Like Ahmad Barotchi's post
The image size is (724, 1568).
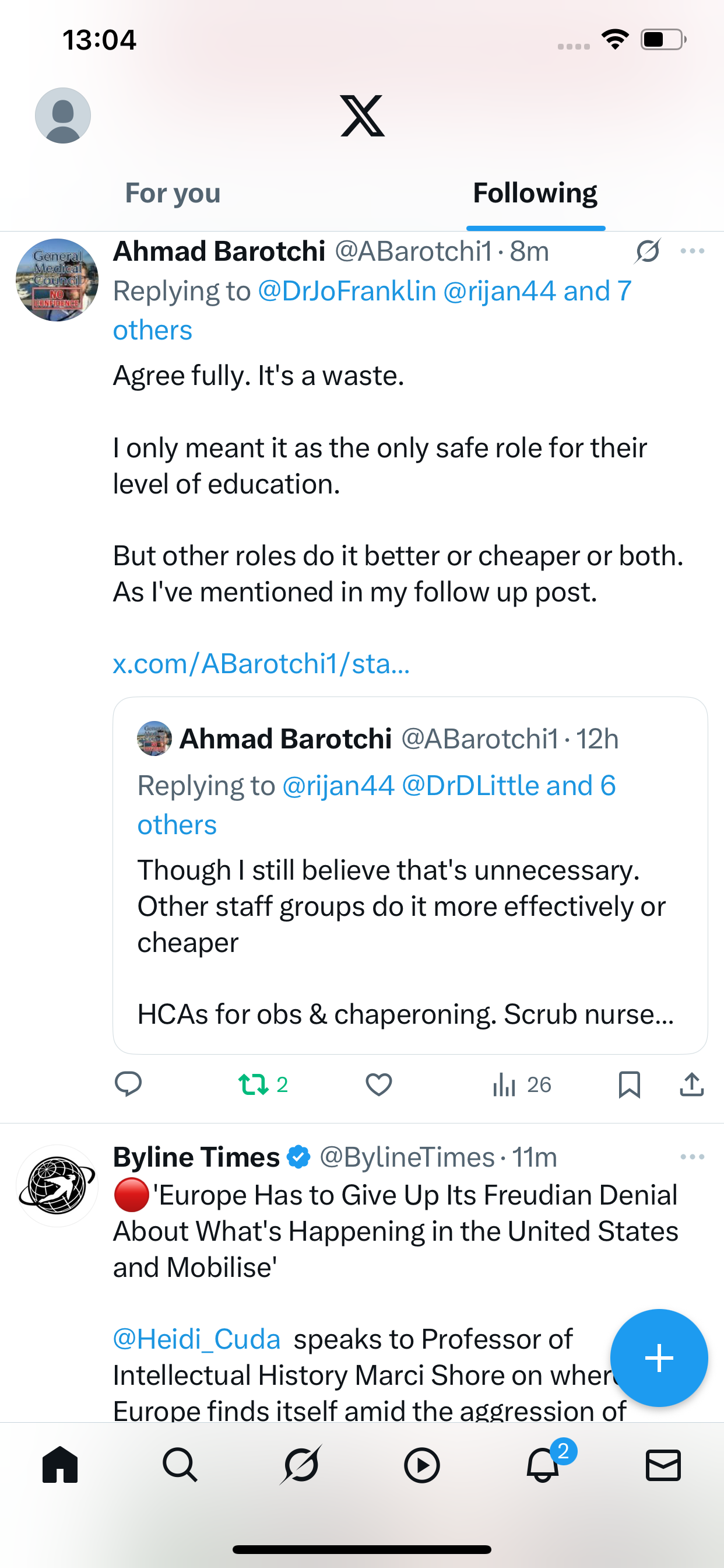pos(378,1084)
